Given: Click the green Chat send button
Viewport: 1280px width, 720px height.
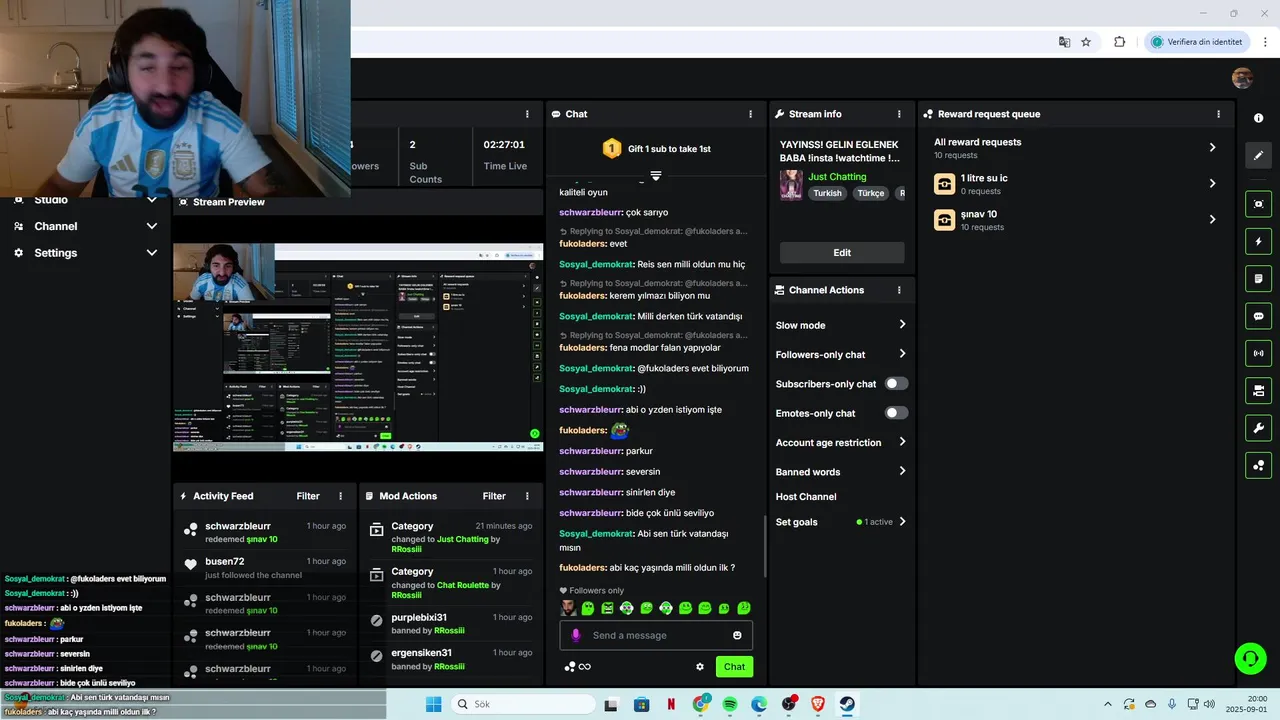Looking at the screenshot, I should (734, 667).
